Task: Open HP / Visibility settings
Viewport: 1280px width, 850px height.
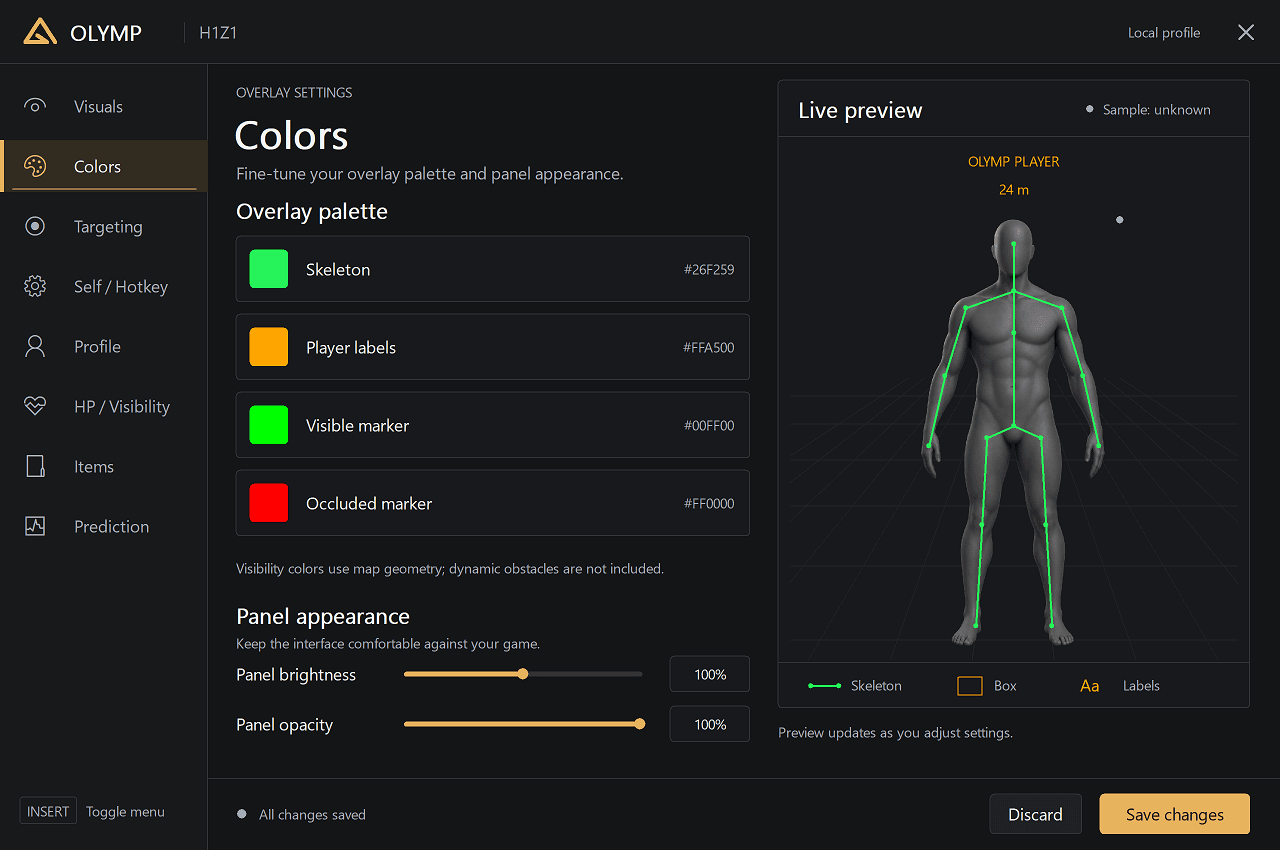Action: (104, 406)
